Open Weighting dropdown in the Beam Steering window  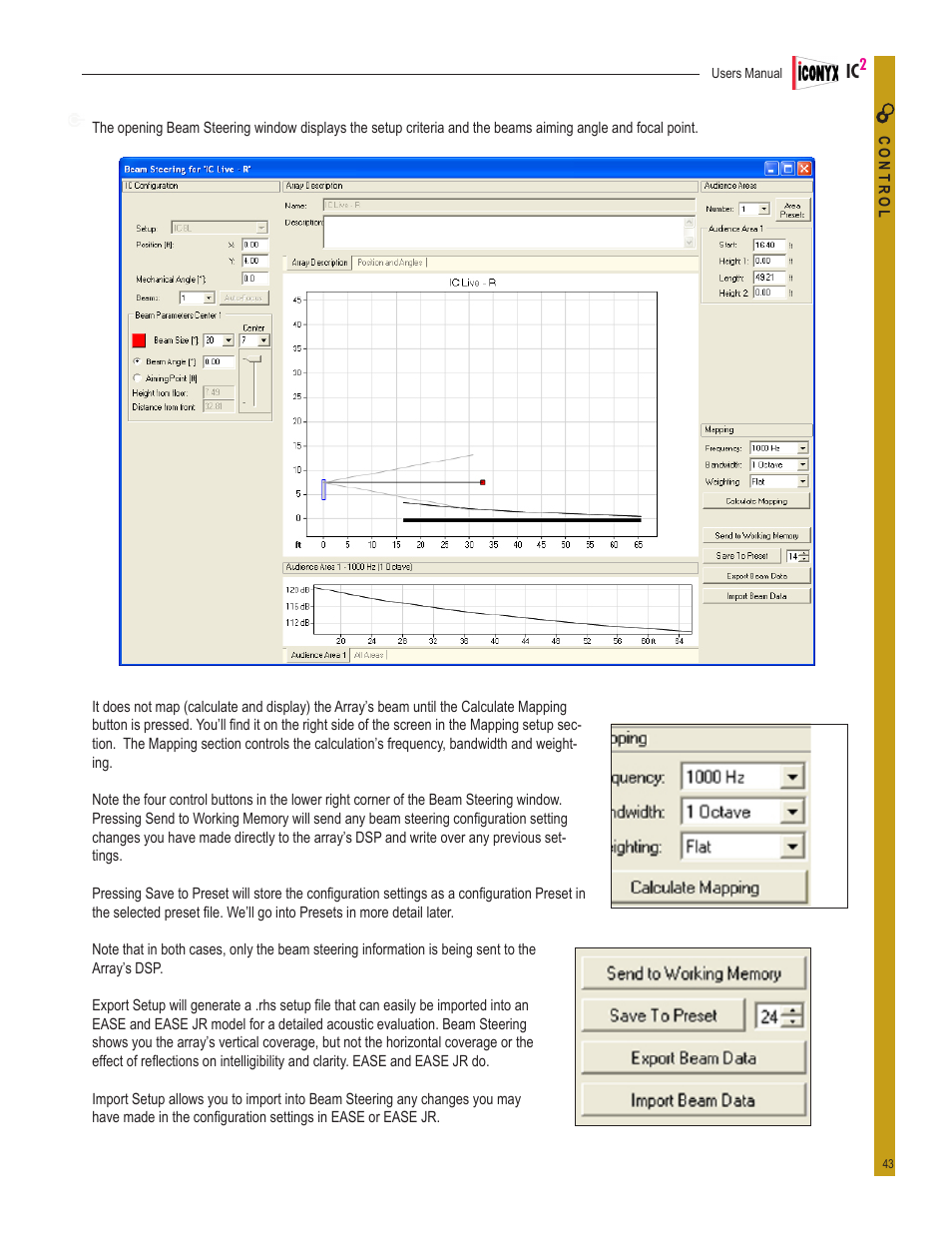click(802, 481)
